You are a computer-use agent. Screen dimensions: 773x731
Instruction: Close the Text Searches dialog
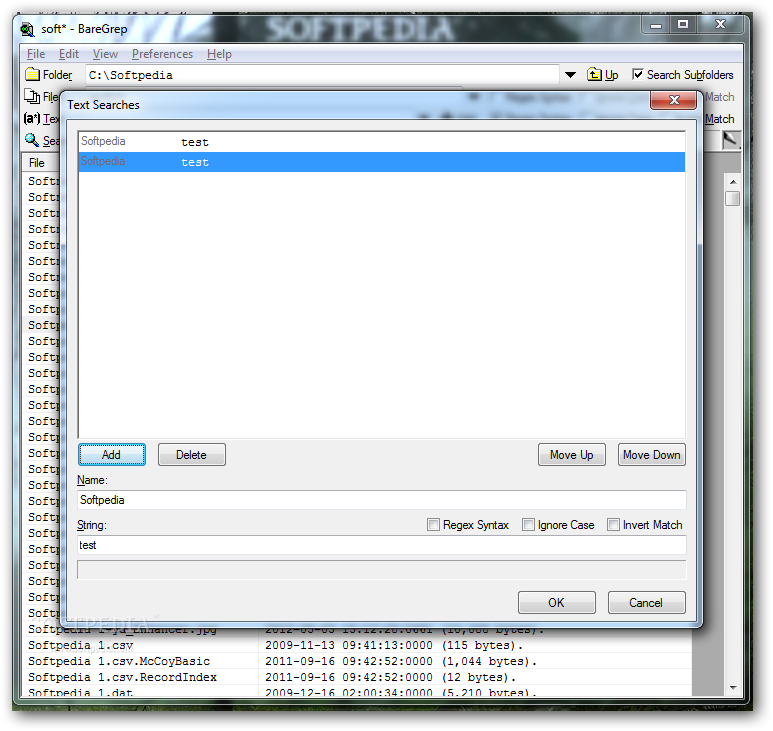pyautogui.click(x=674, y=101)
